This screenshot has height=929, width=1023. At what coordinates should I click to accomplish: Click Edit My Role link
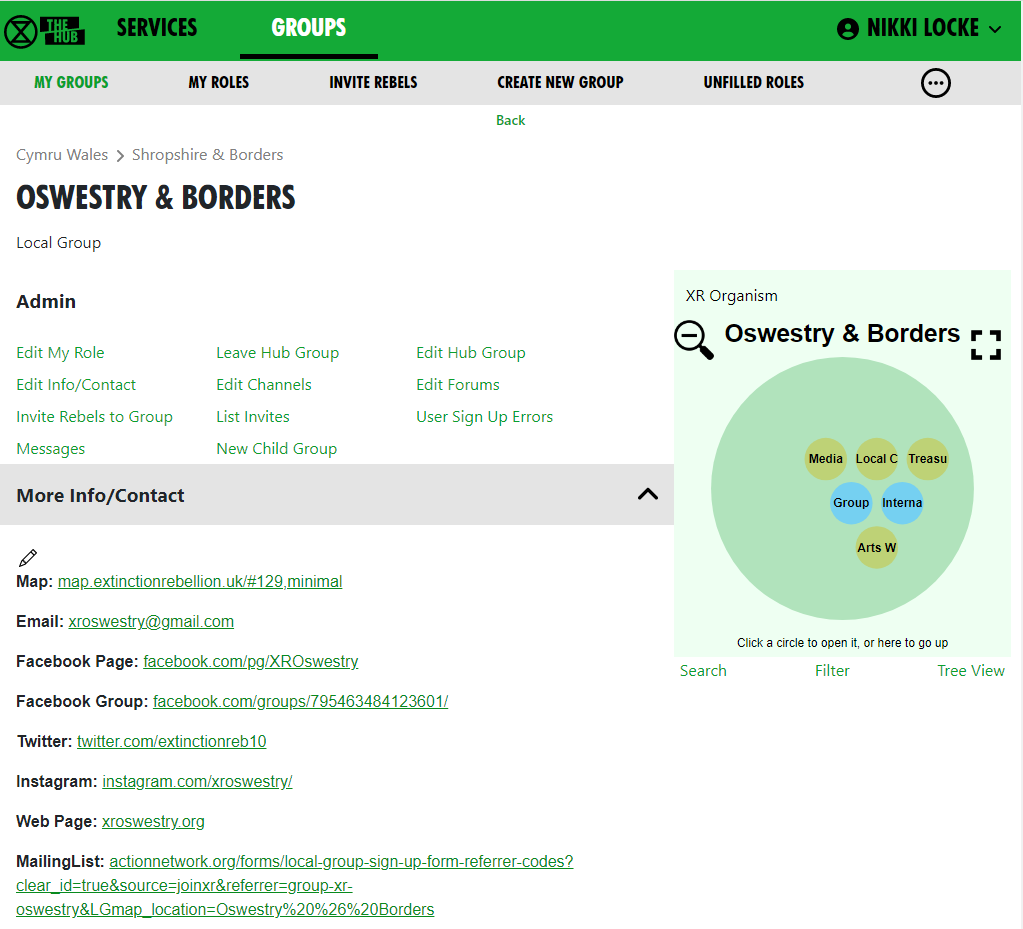60,353
